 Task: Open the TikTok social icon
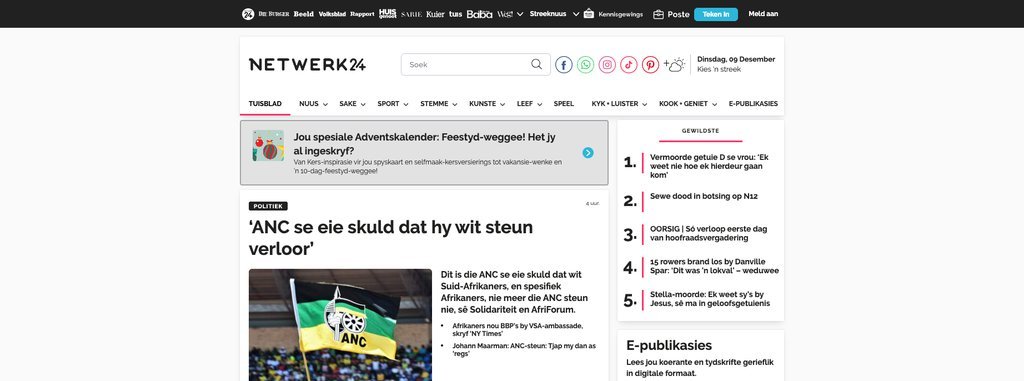(x=629, y=65)
